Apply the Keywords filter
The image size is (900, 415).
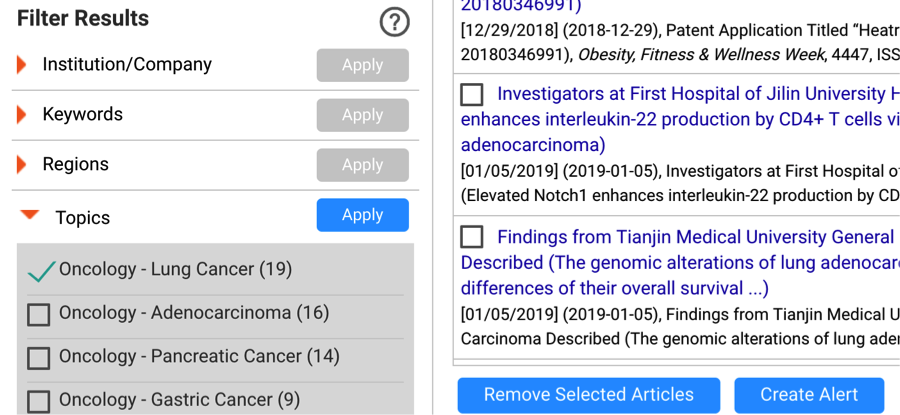click(x=363, y=115)
